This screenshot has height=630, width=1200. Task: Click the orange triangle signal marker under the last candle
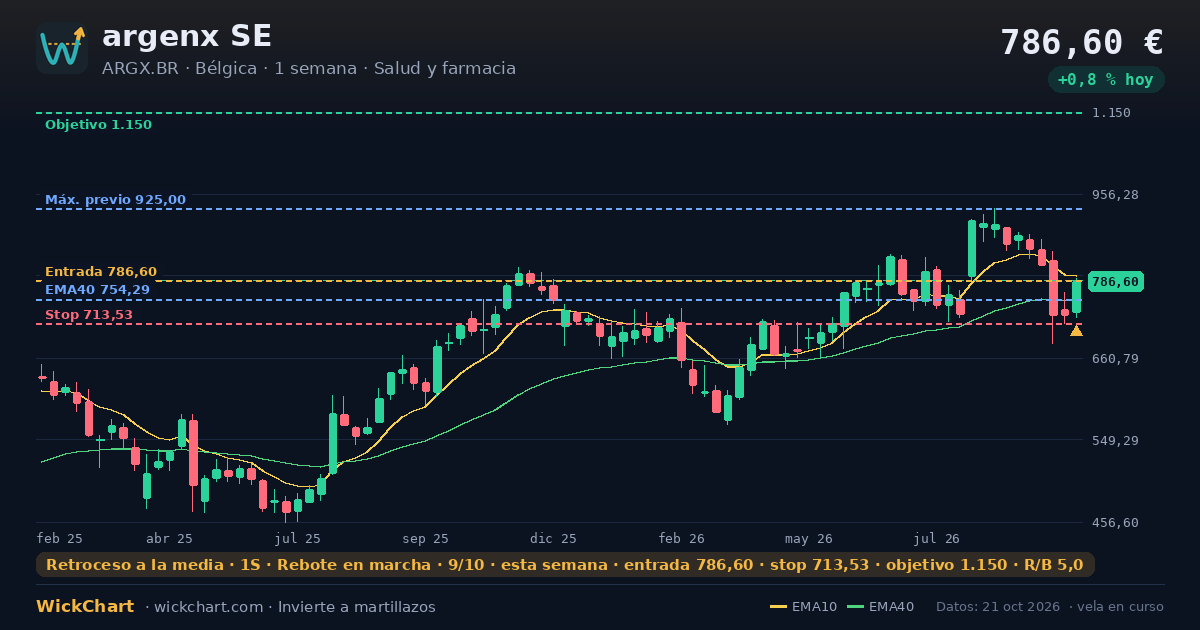[1076, 330]
